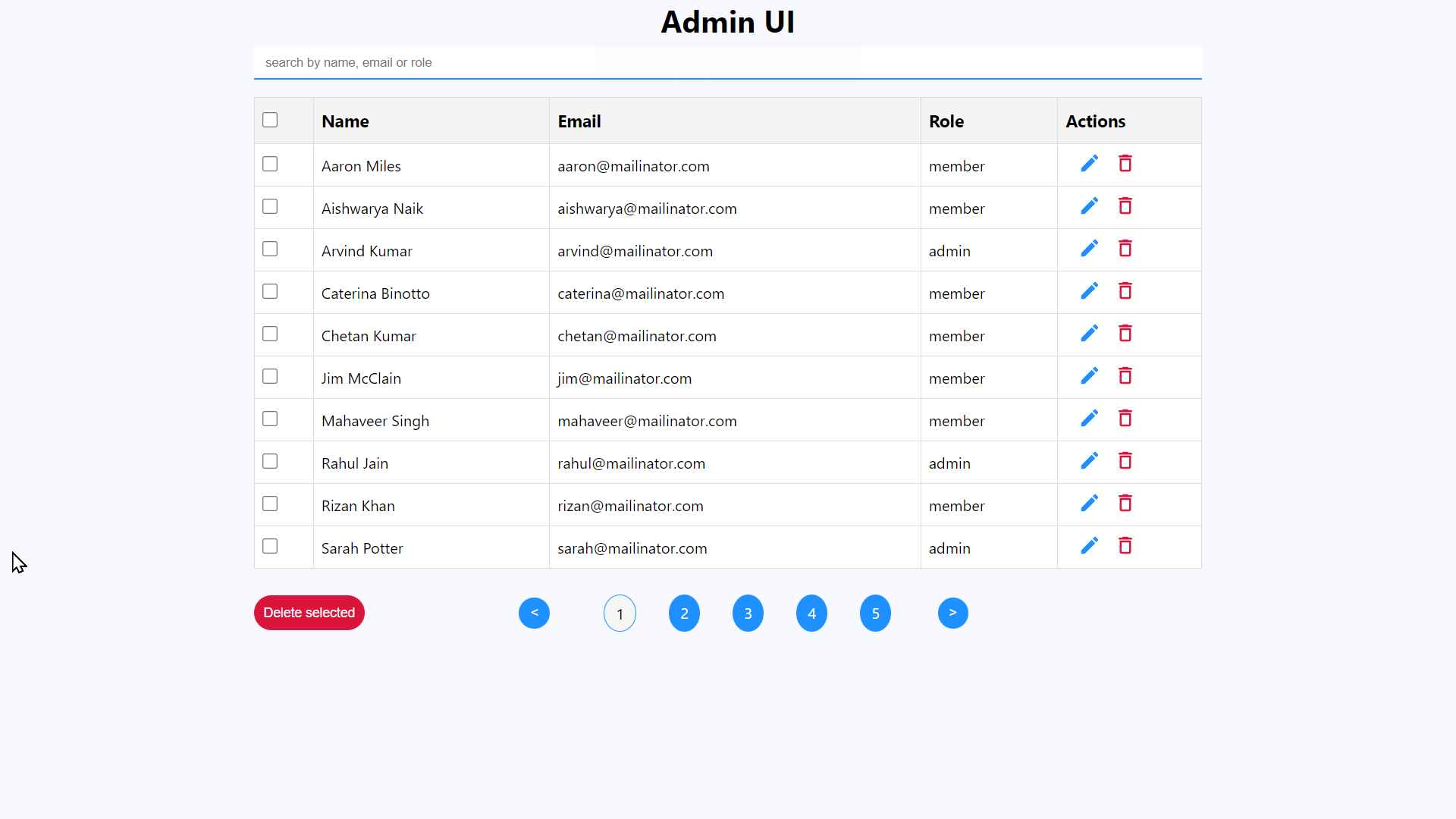This screenshot has width=1456, height=819.
Task: Select the checkbox for Aishwarya Naik
Action: (270, 206)
